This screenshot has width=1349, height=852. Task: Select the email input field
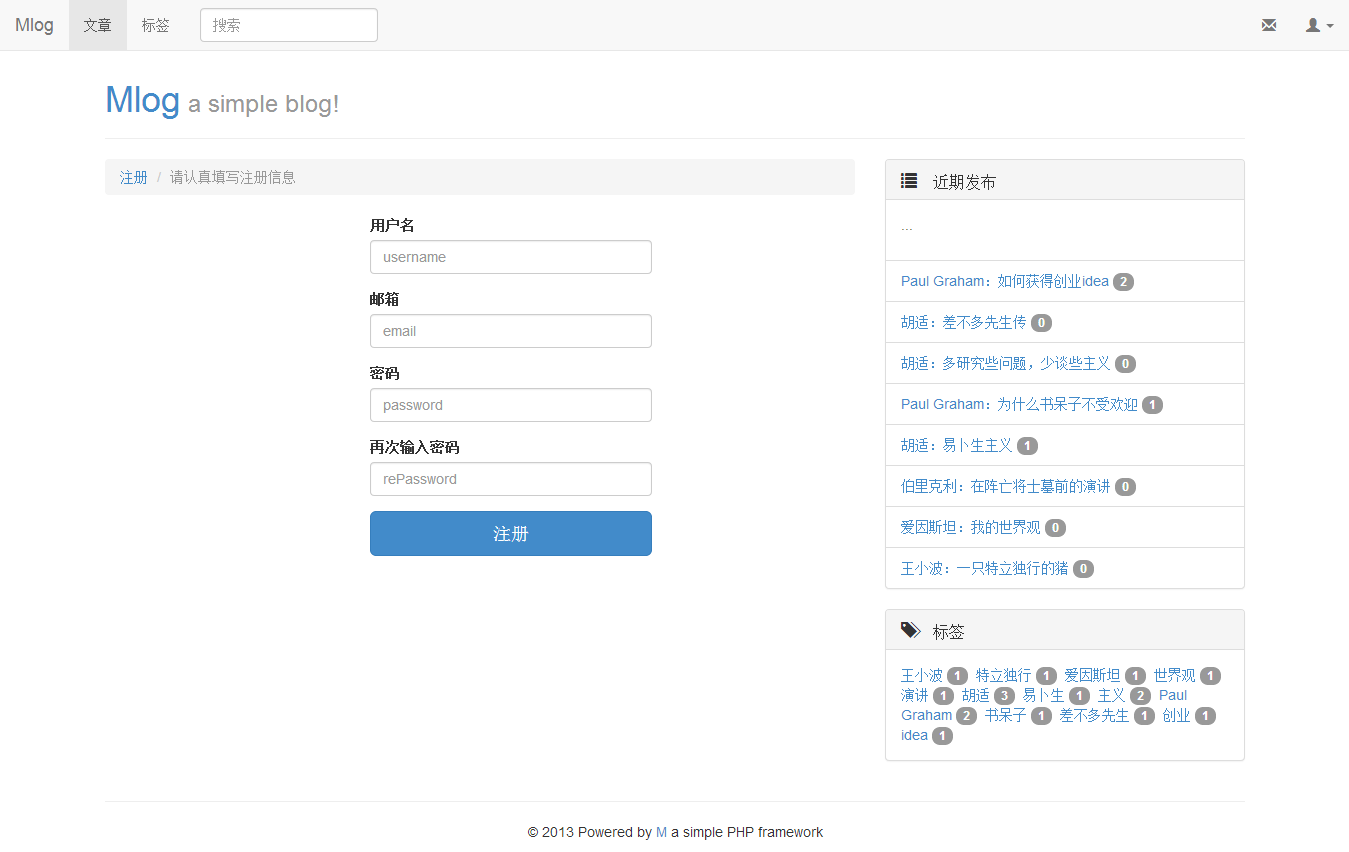click(x=510, y=331)
